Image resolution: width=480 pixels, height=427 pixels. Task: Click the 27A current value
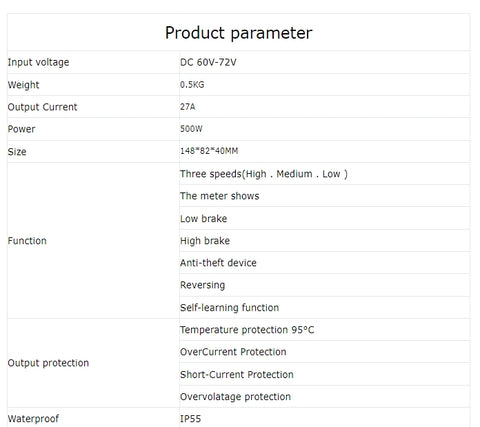point(187,107)
